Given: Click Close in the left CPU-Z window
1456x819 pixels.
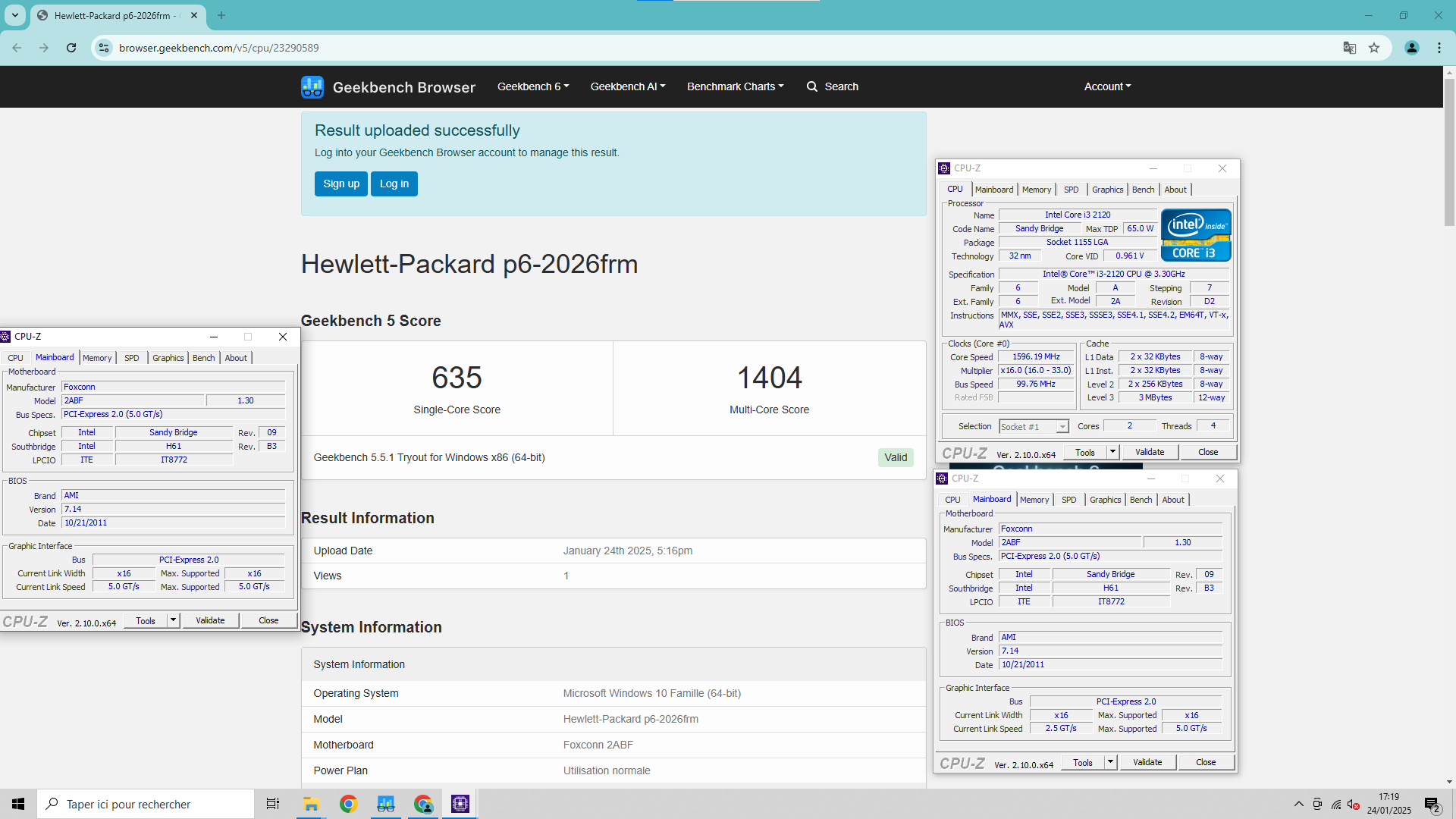Looking at the screenshot, I should tap(268, 620).
